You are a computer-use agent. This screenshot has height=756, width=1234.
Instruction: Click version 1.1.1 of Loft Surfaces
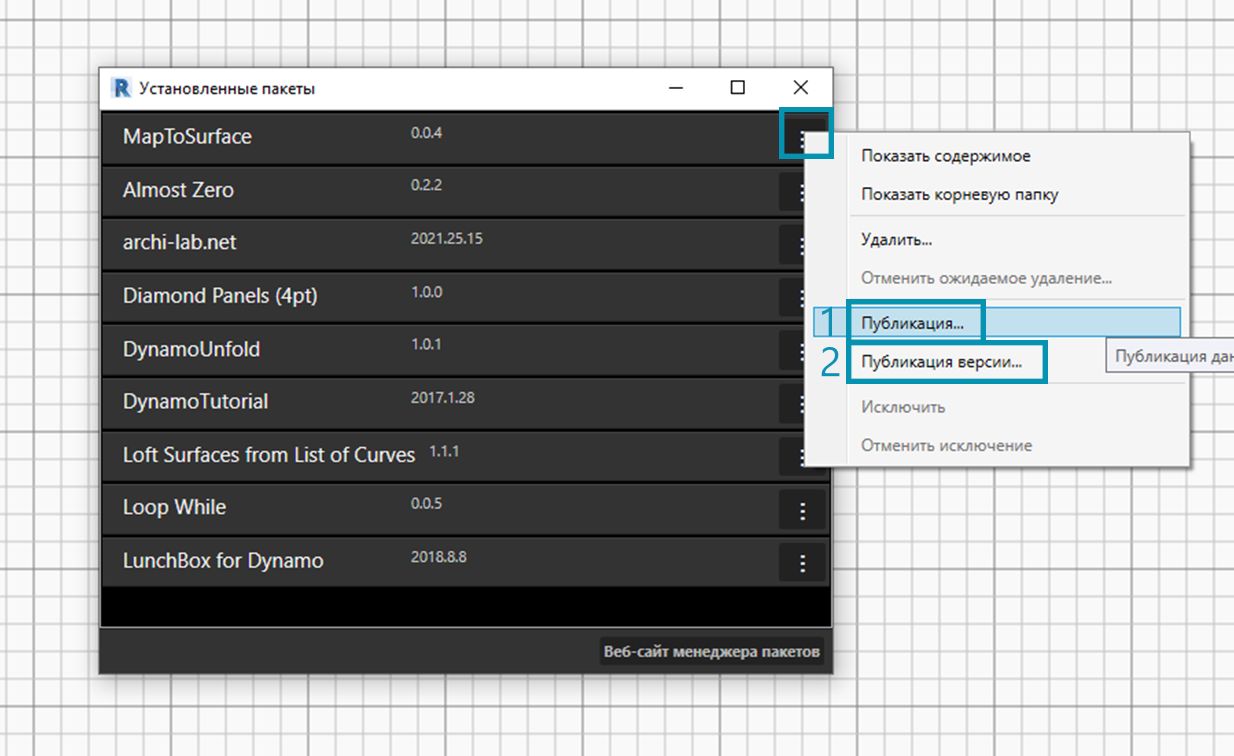[444, 451]
